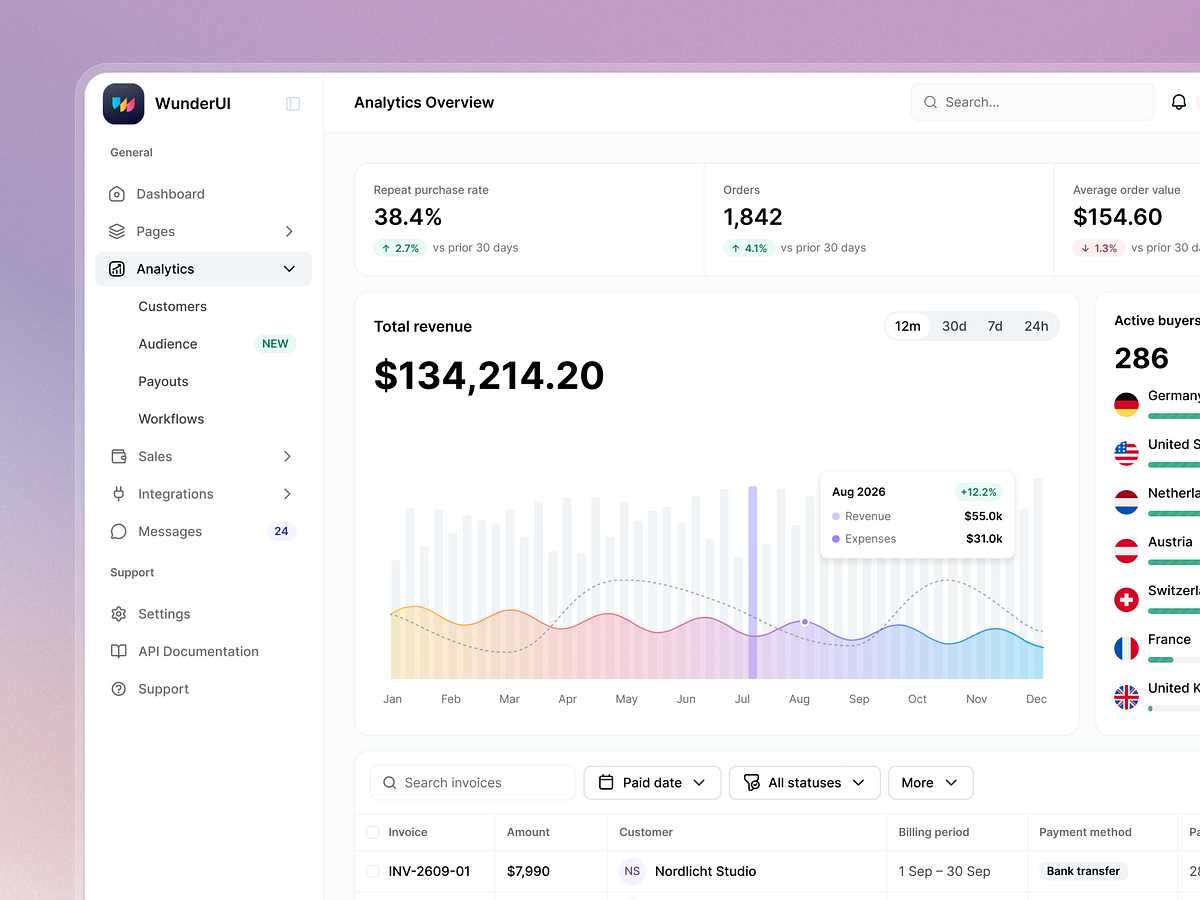Click the calendar icon on Paid date
The height and width of the screenshot is (900, 1200).
[606, 783]
